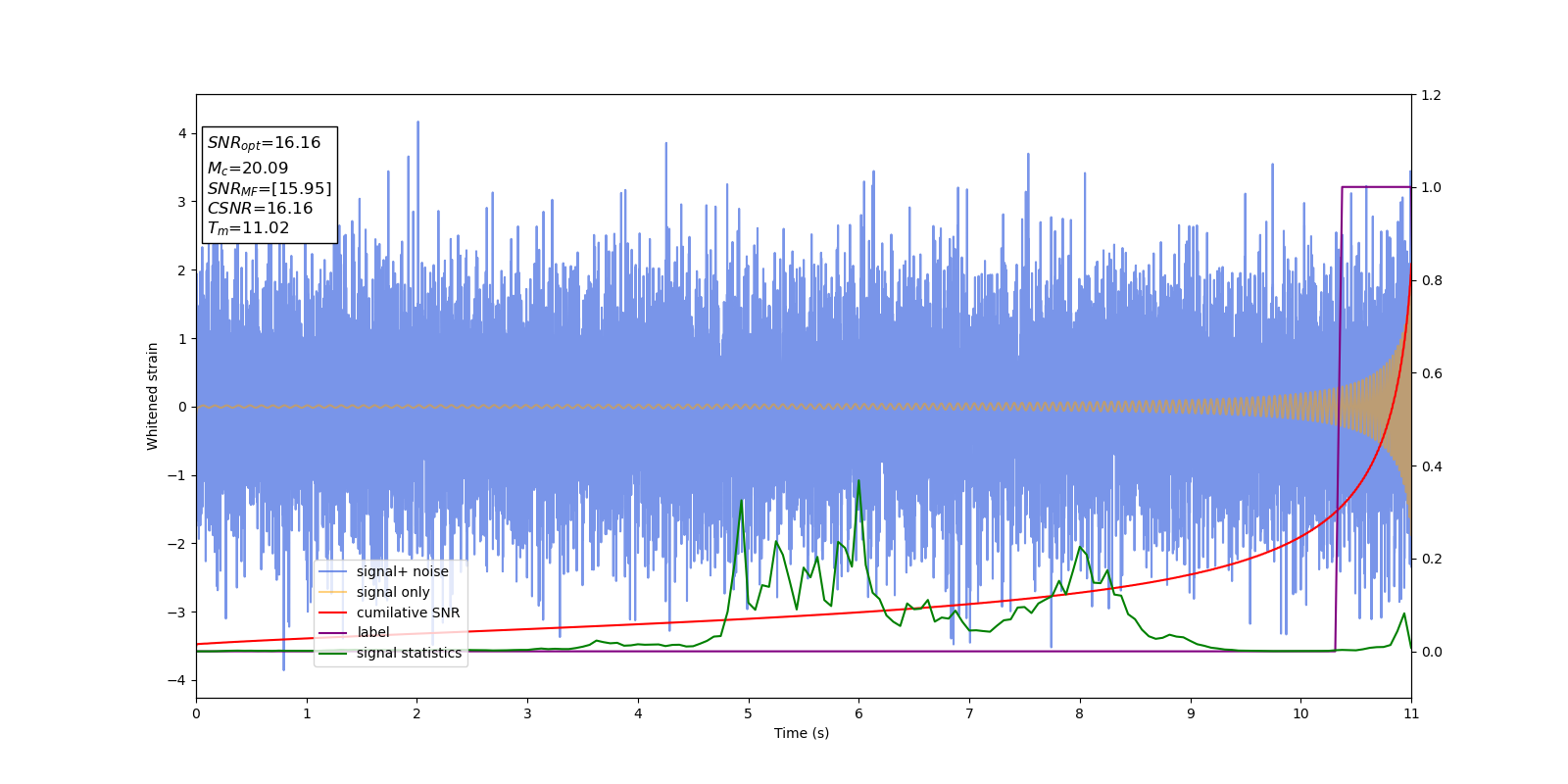Click the right y-axis tick label 0.2

[1431, 559]
